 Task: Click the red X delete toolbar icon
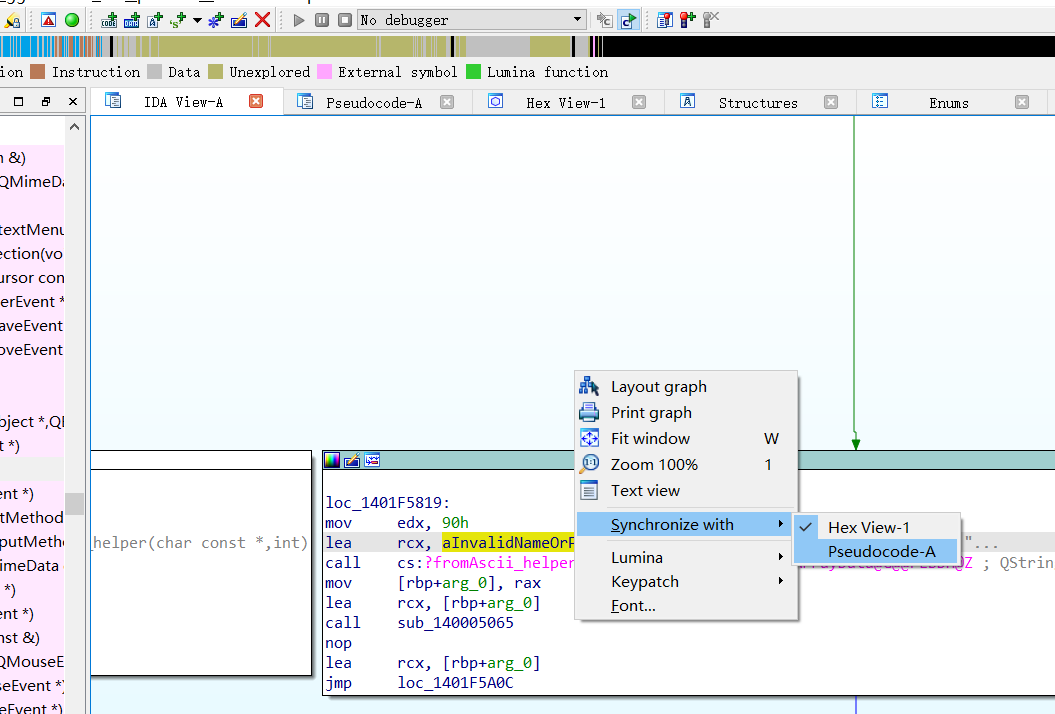262,20
